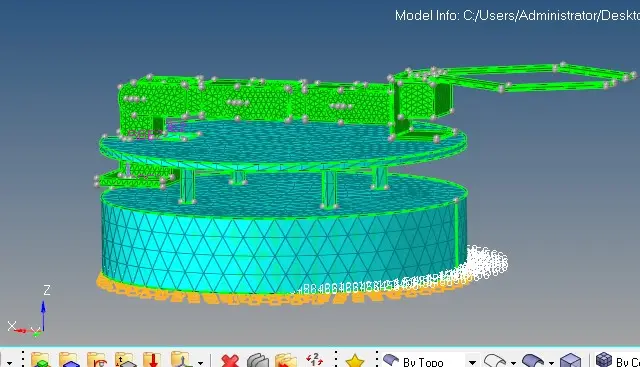Click the Organize folder icon with red arrow
The height and width of the screenshot is (367, 640).
tap(286, 361)
